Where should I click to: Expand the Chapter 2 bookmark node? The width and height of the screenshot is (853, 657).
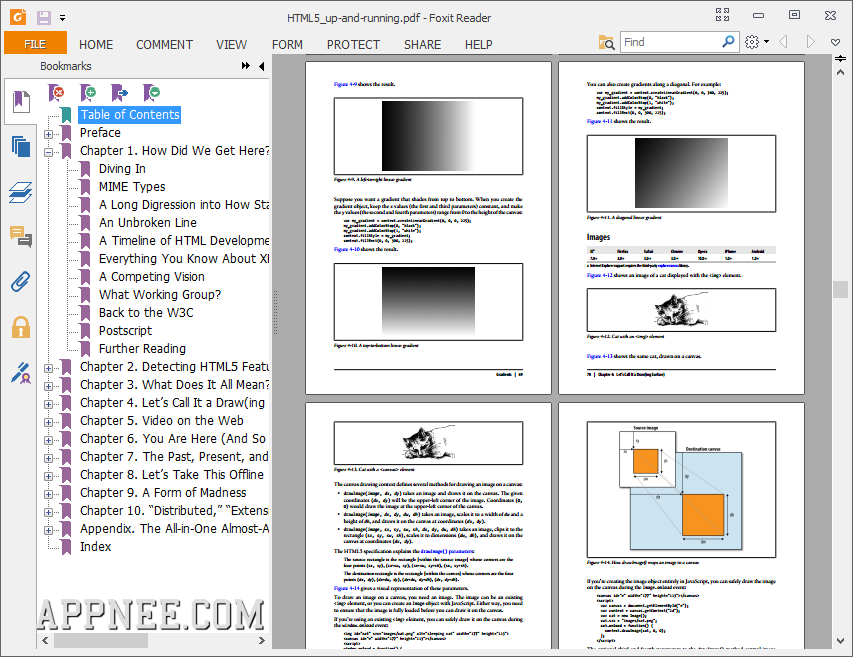coord(48,368)
